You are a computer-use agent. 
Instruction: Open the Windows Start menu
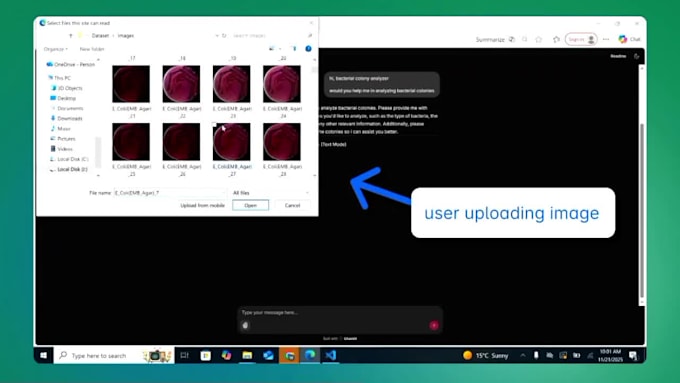point(43,355)
